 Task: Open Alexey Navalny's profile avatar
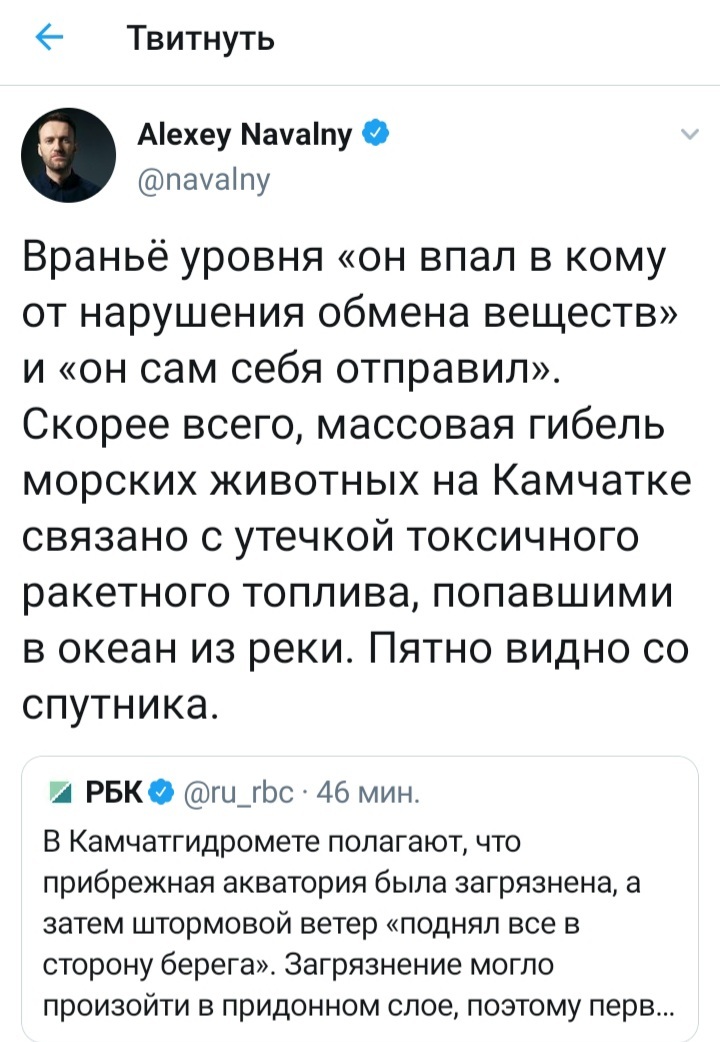pos(68,153)
